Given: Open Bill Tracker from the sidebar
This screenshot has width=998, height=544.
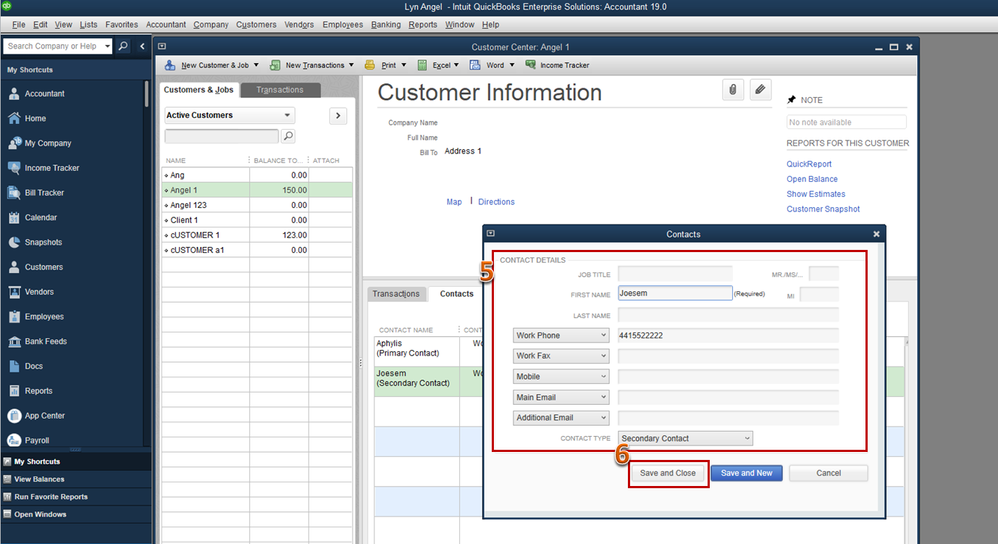Looking at the screenshot, I should [x=14, y=193].
